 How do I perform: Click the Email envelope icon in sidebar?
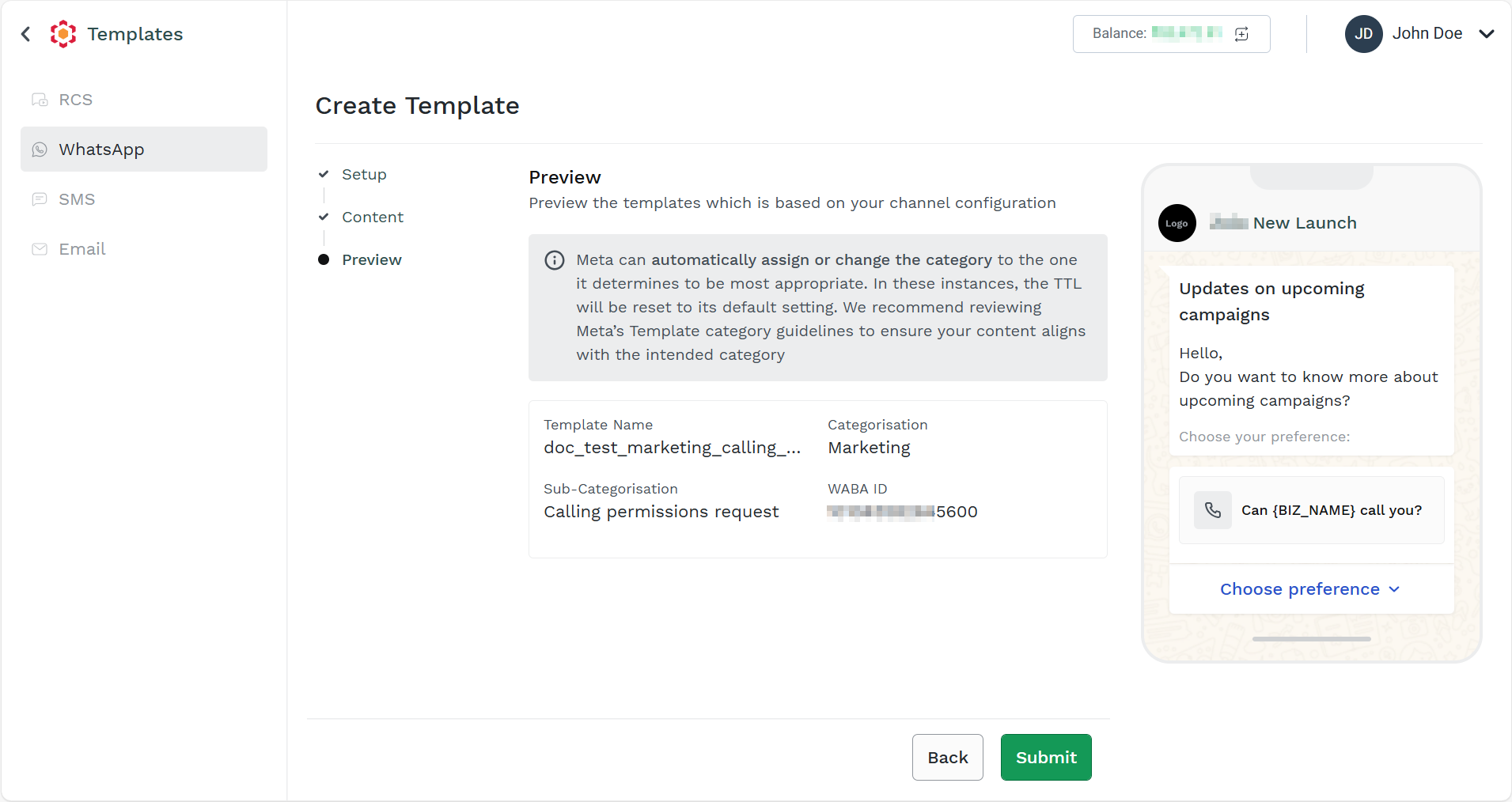point(40,249)
